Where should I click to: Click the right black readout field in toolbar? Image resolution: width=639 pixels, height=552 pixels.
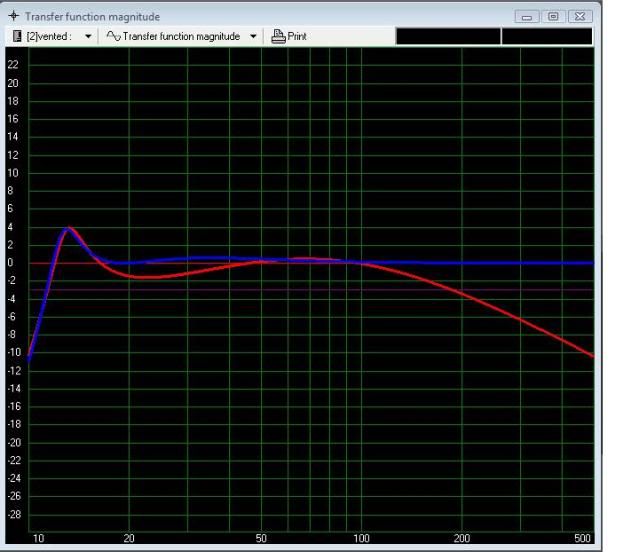tap(547, 36)
